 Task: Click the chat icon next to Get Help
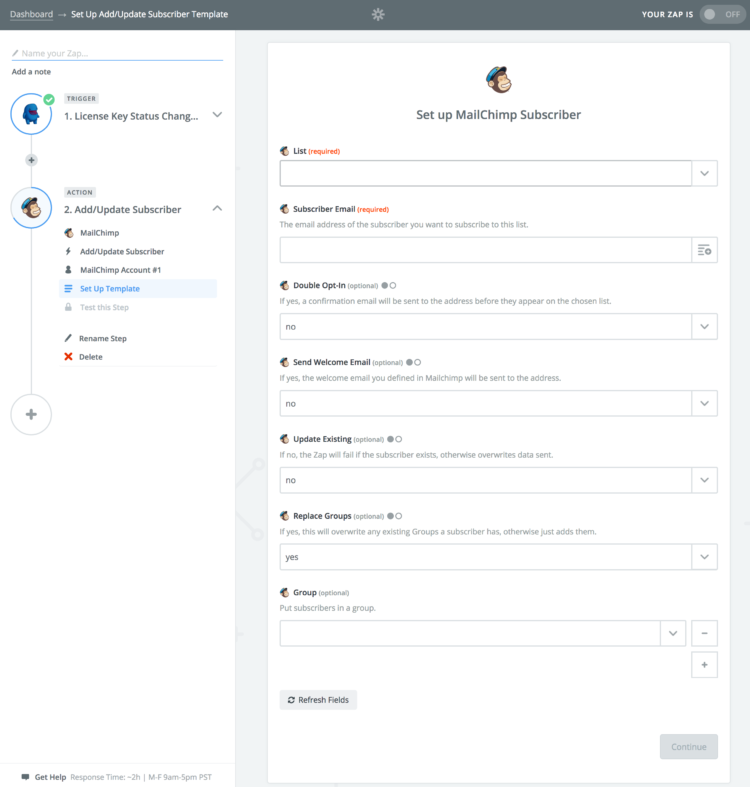click(25, 777)
